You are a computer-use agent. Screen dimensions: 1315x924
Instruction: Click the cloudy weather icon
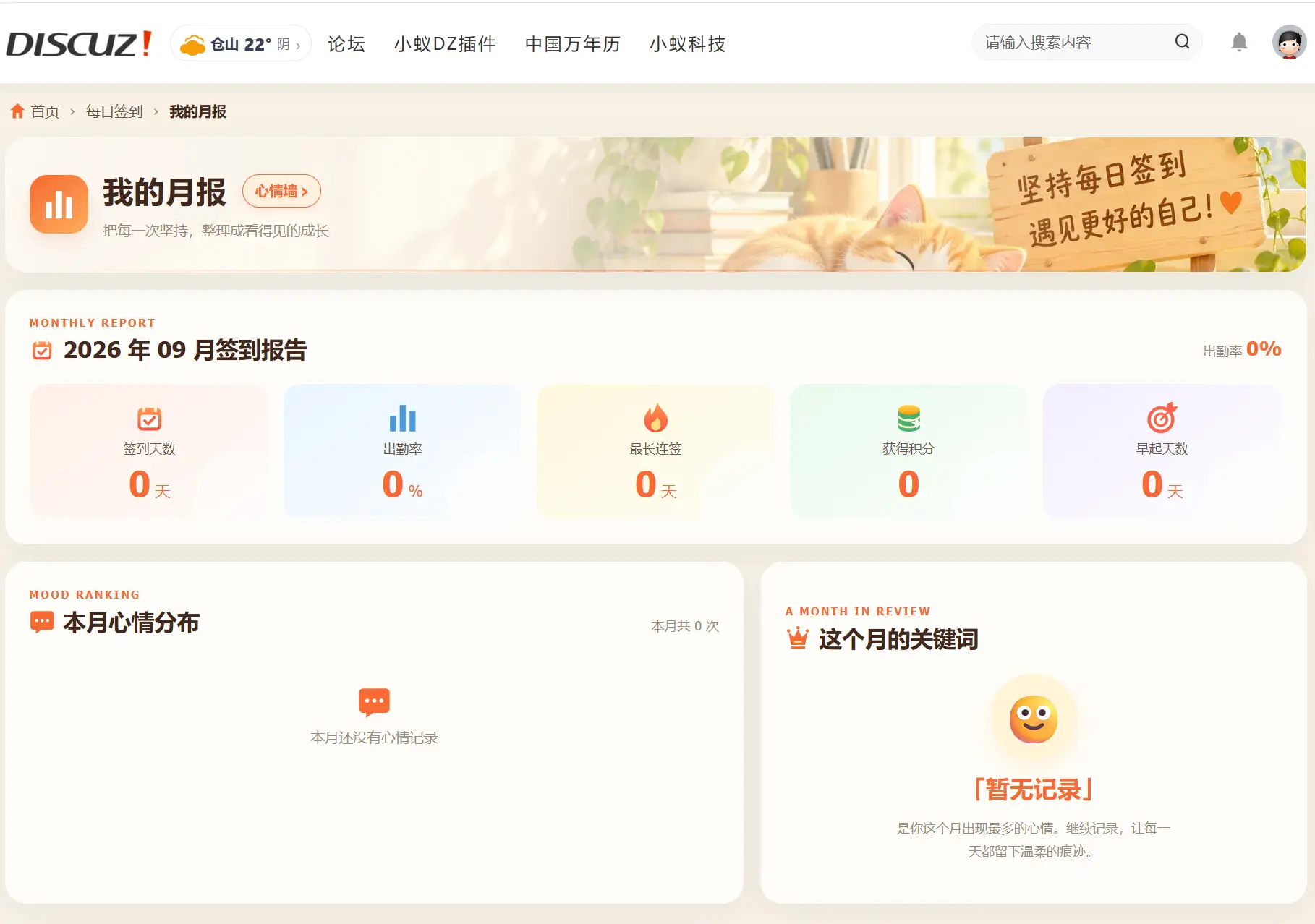tap(192, 45)
